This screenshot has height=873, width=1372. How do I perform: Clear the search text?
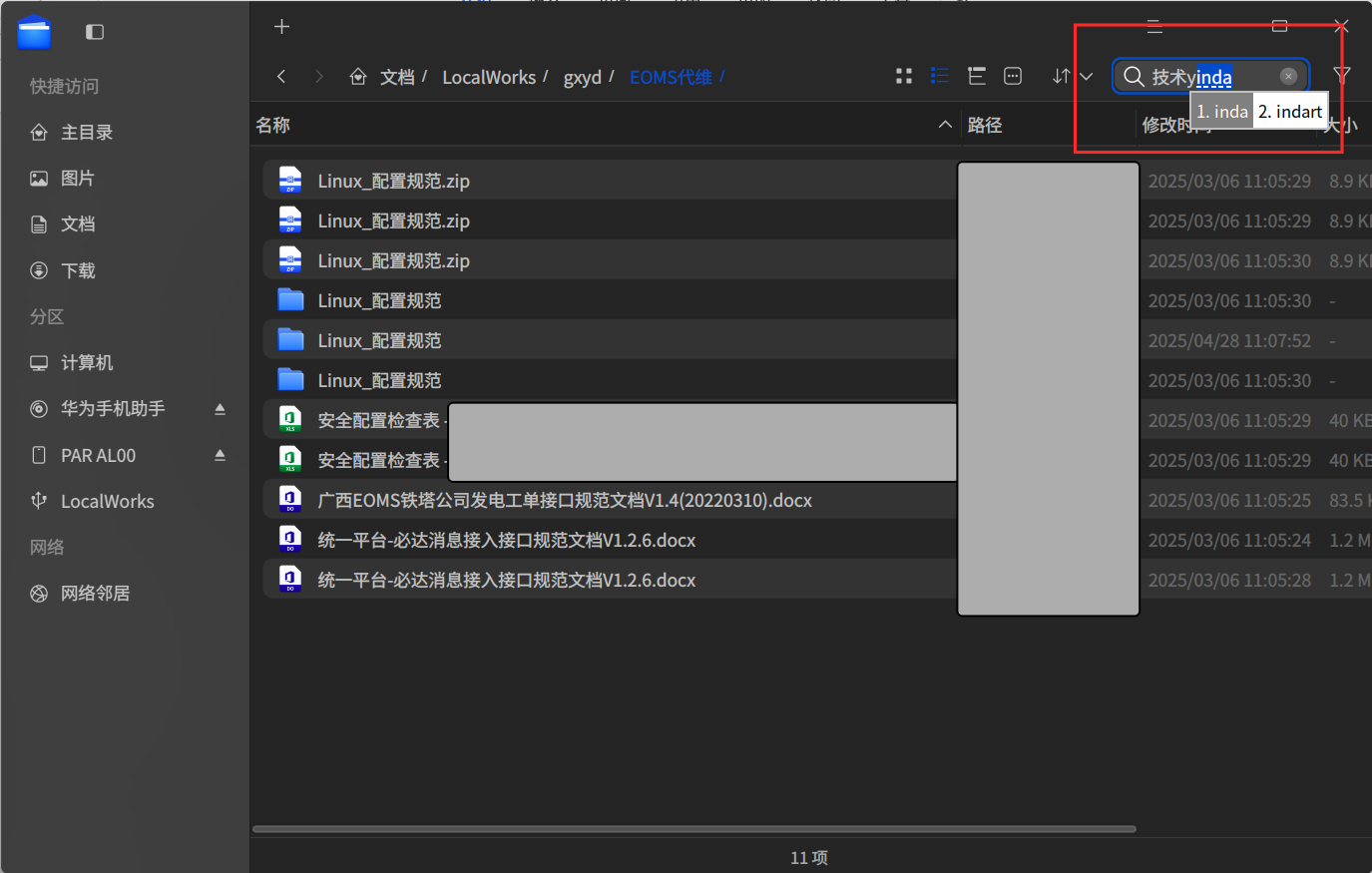[1288, 77]
